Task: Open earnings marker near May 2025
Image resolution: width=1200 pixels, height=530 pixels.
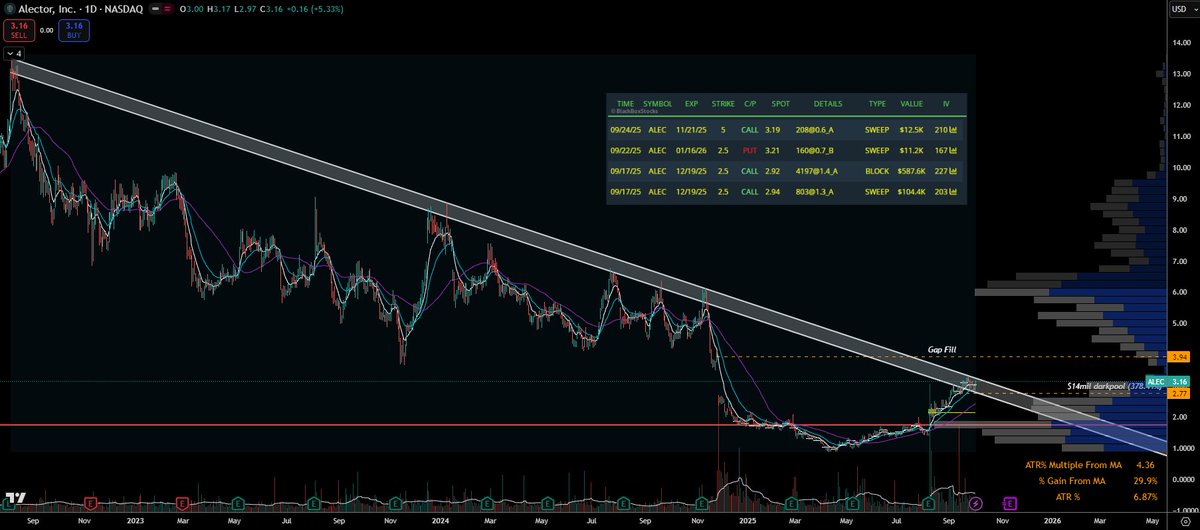Action: (x=851, y=502)
